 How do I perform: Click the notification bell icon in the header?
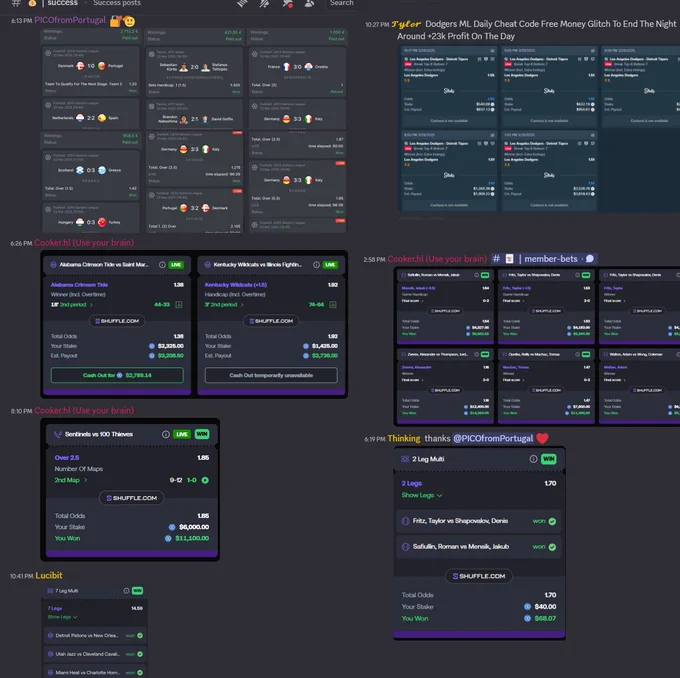[264, 3]
